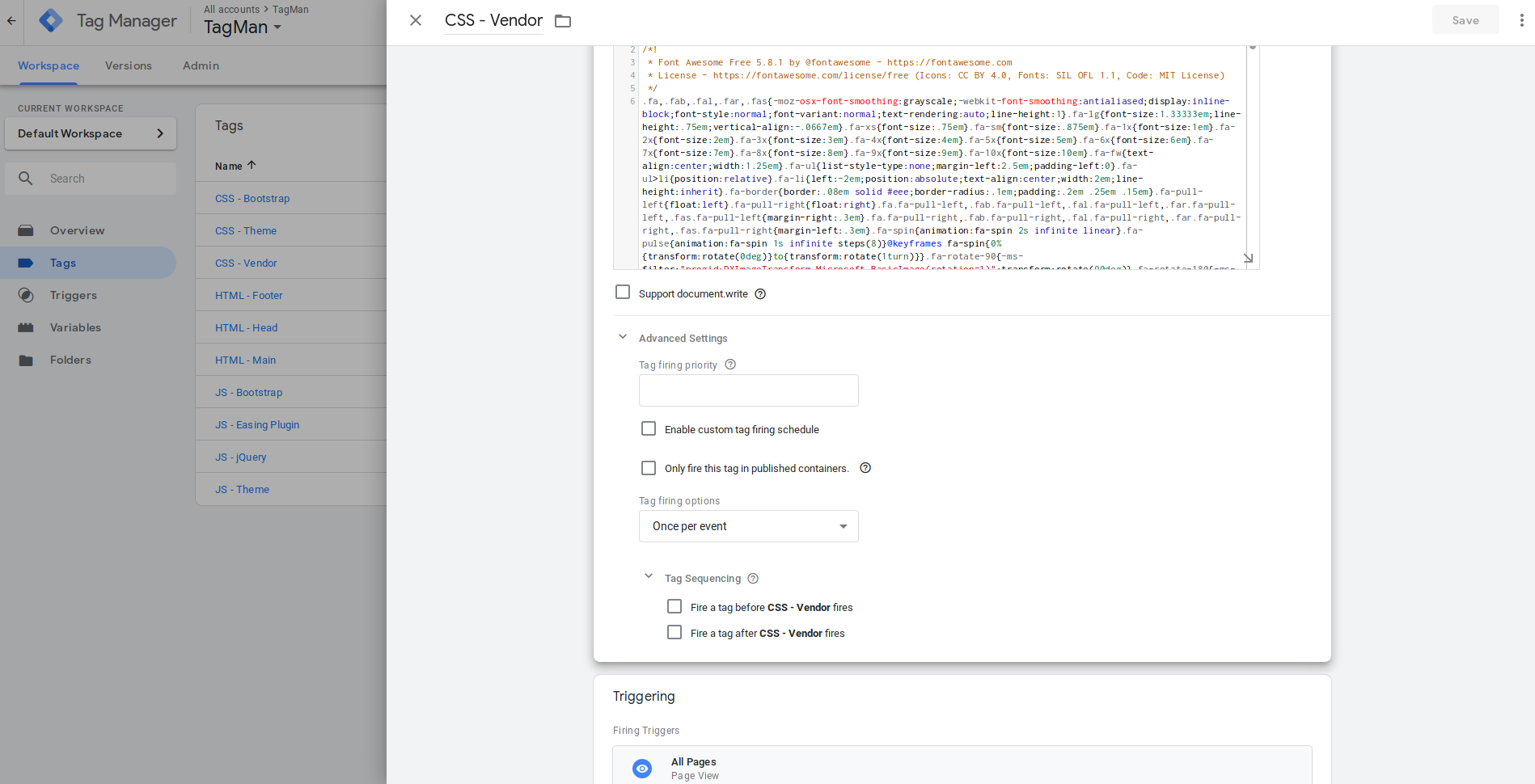Screen dimensions: 1535x784
Task: Click the Variables icon in the sidebar
Action: (26, 327)
